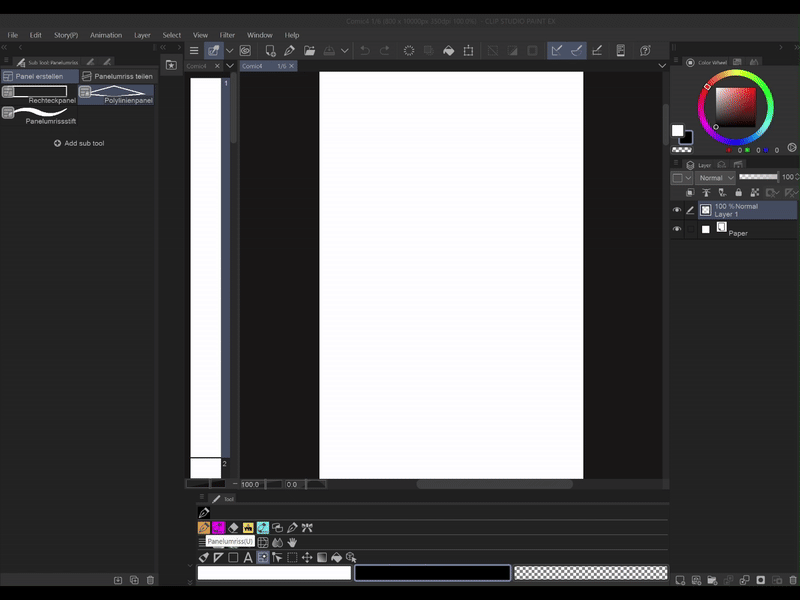Expand the right dock double chevron
The image size is (800, 600).
click(796, 47)
